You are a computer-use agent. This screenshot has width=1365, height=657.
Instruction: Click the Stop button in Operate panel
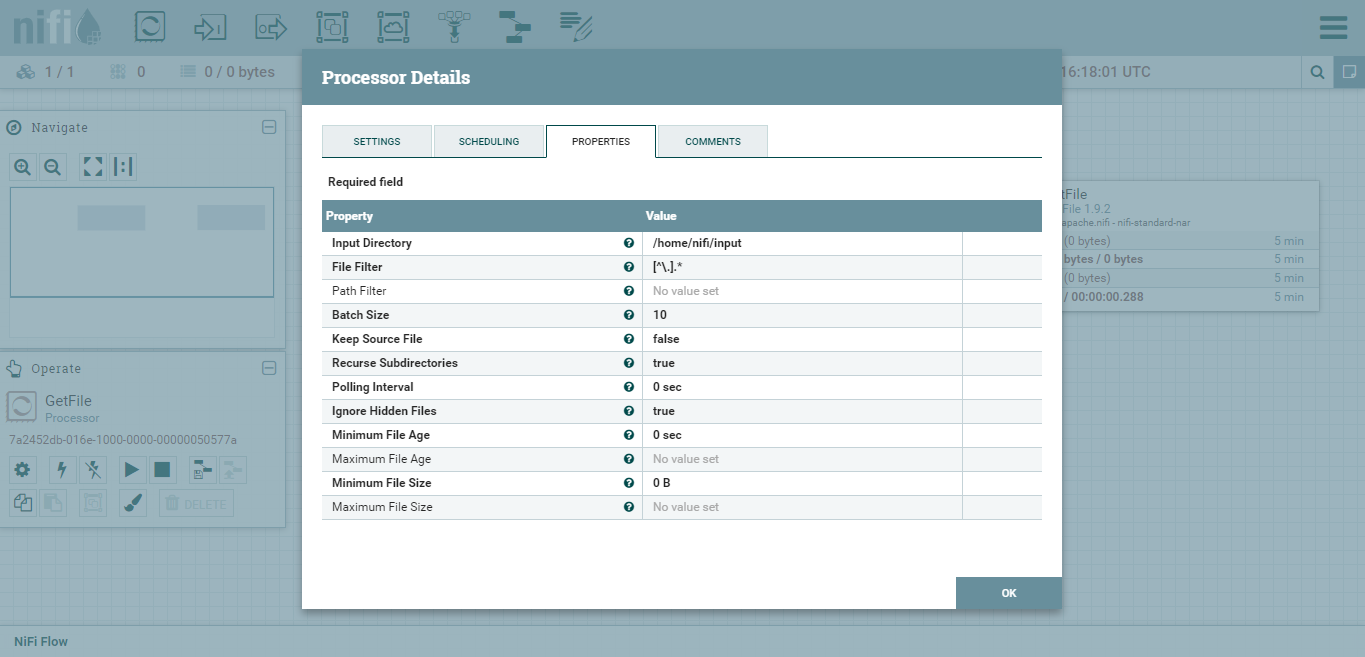pos(162,469)
